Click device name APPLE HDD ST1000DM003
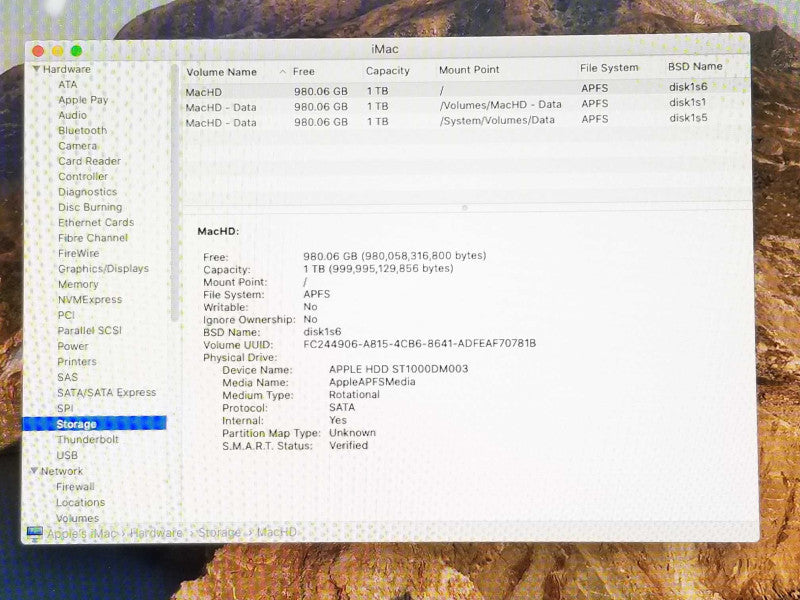Viewport: 800px width, 600px height. pyautogui.click(x=398, y=369)
